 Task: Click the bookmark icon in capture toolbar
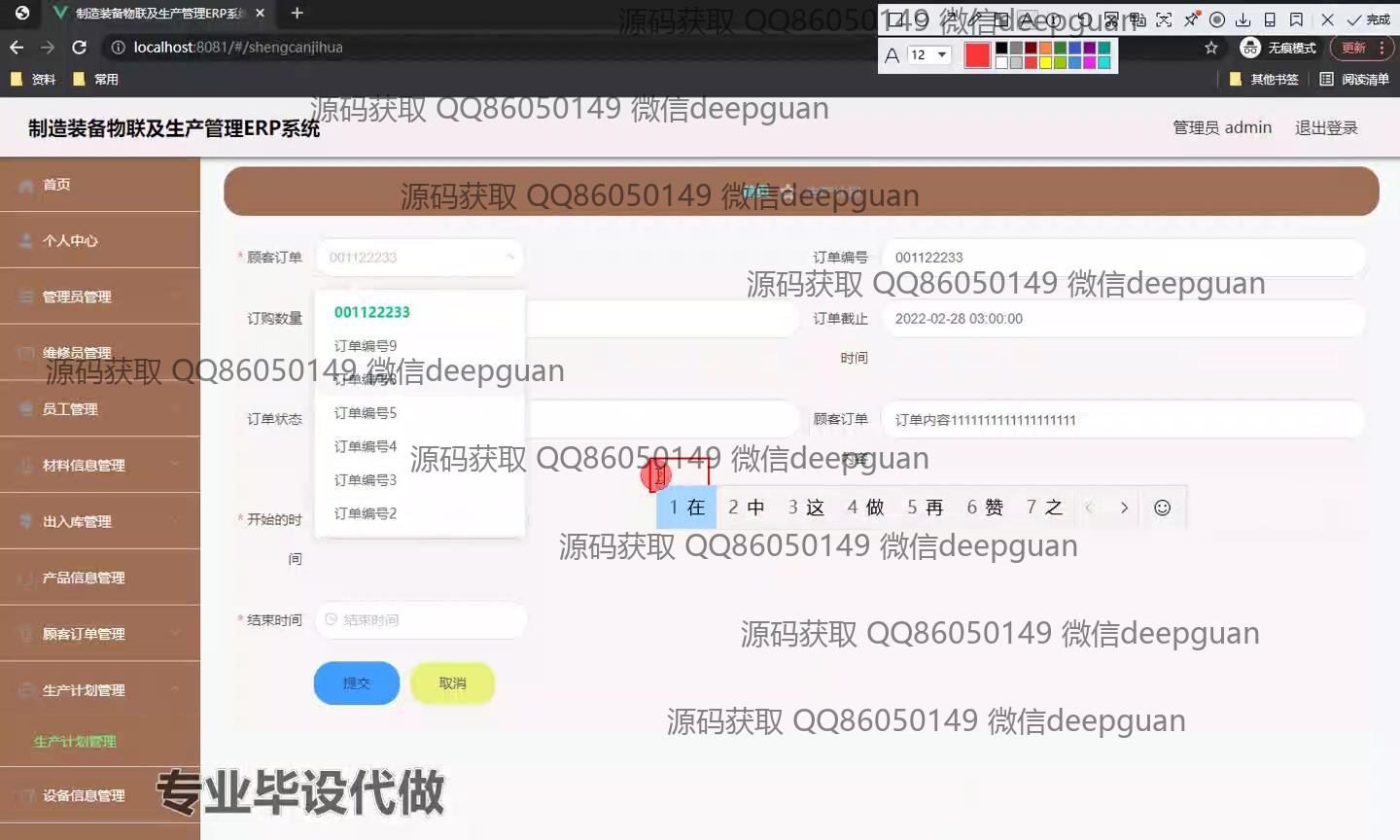pyautogui.click(x=1296, y=19)
